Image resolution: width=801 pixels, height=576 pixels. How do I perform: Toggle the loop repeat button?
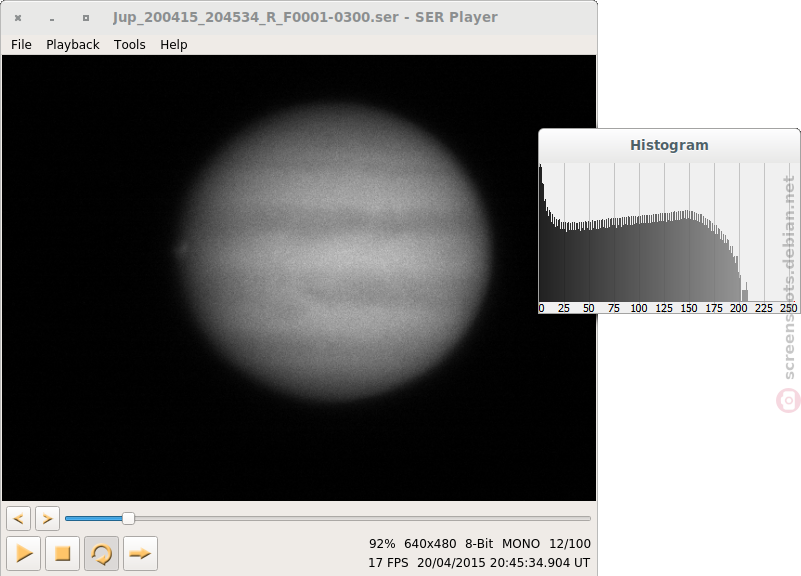point(101,553)
